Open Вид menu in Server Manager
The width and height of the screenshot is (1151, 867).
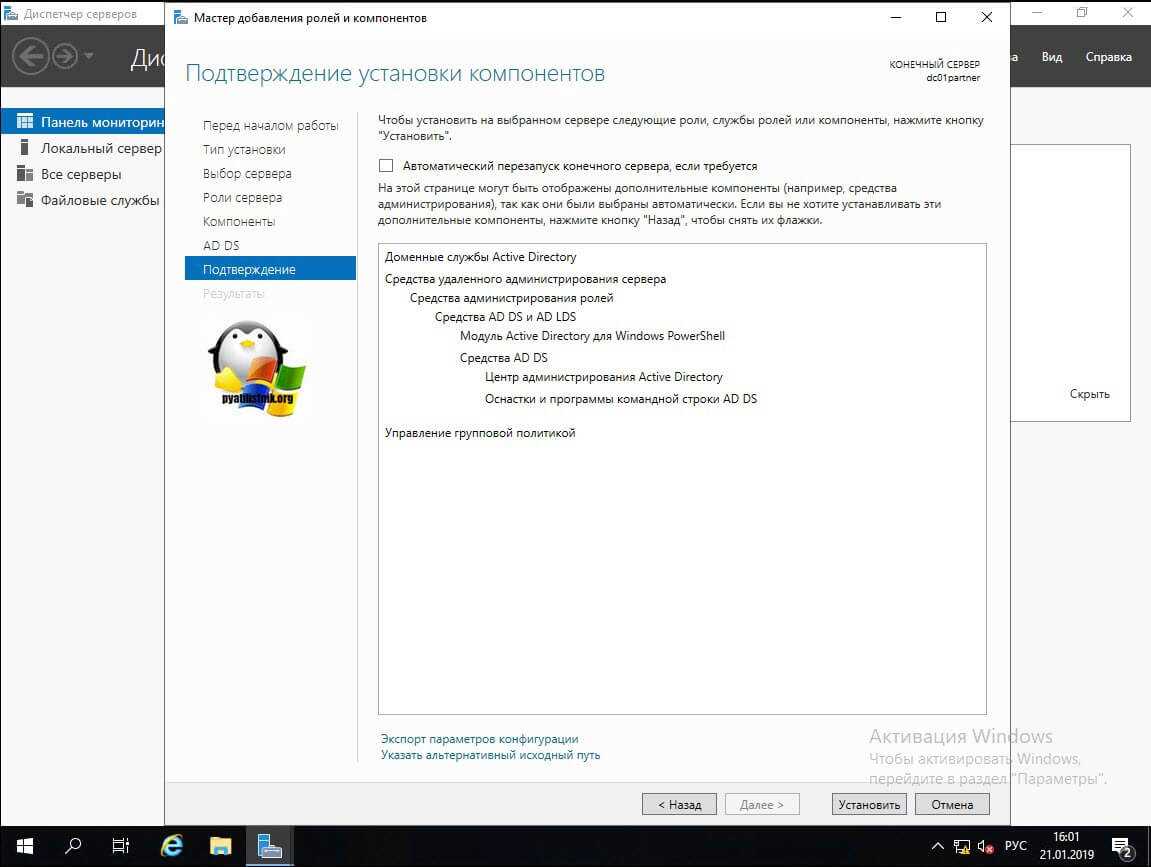(x=1052, y=57)
